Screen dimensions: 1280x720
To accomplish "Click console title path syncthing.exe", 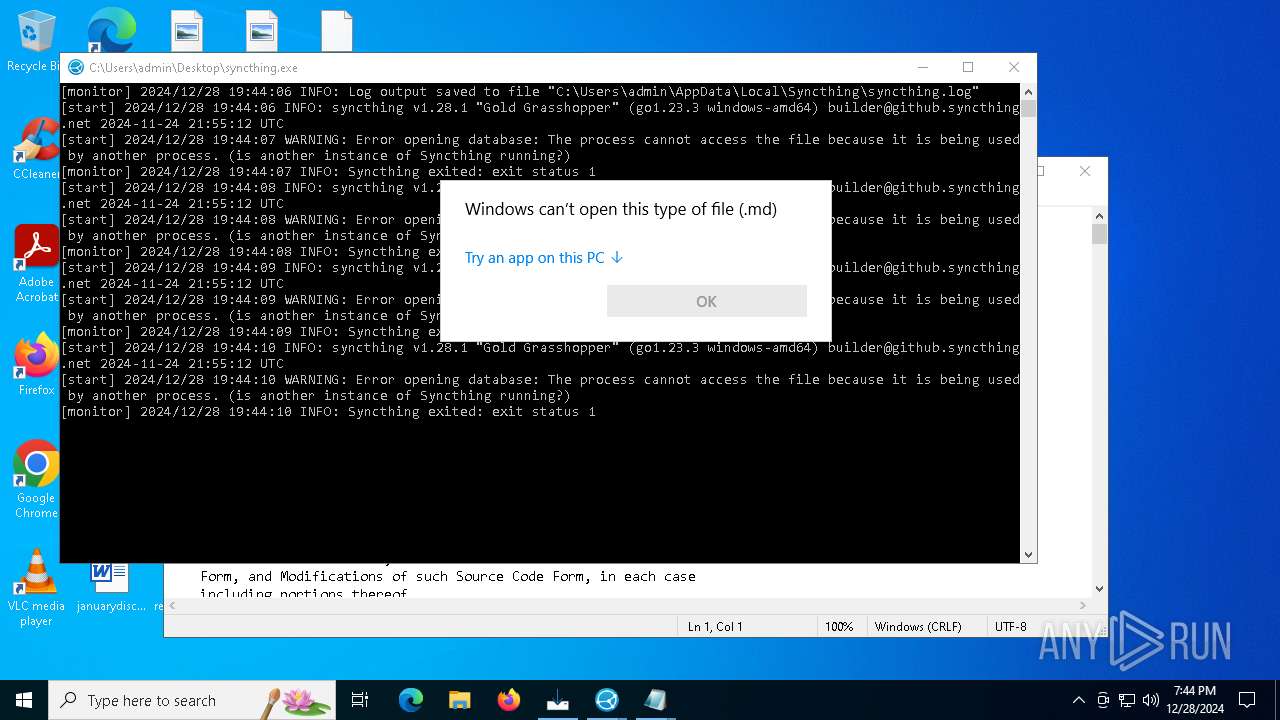I will coord(193,68).
